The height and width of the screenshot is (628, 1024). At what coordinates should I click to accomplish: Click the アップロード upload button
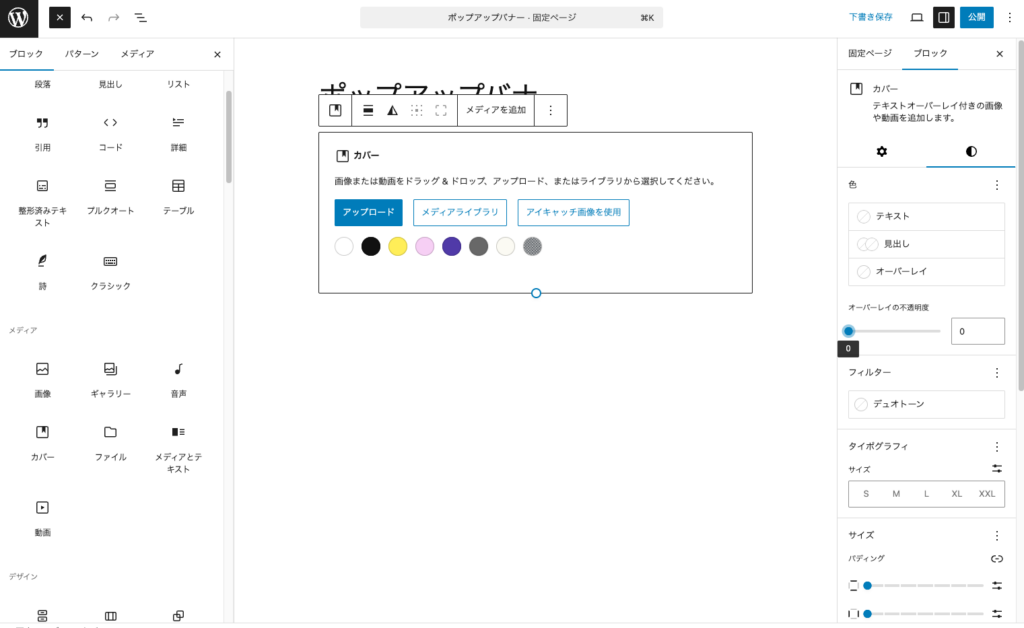tap(368, 213)
